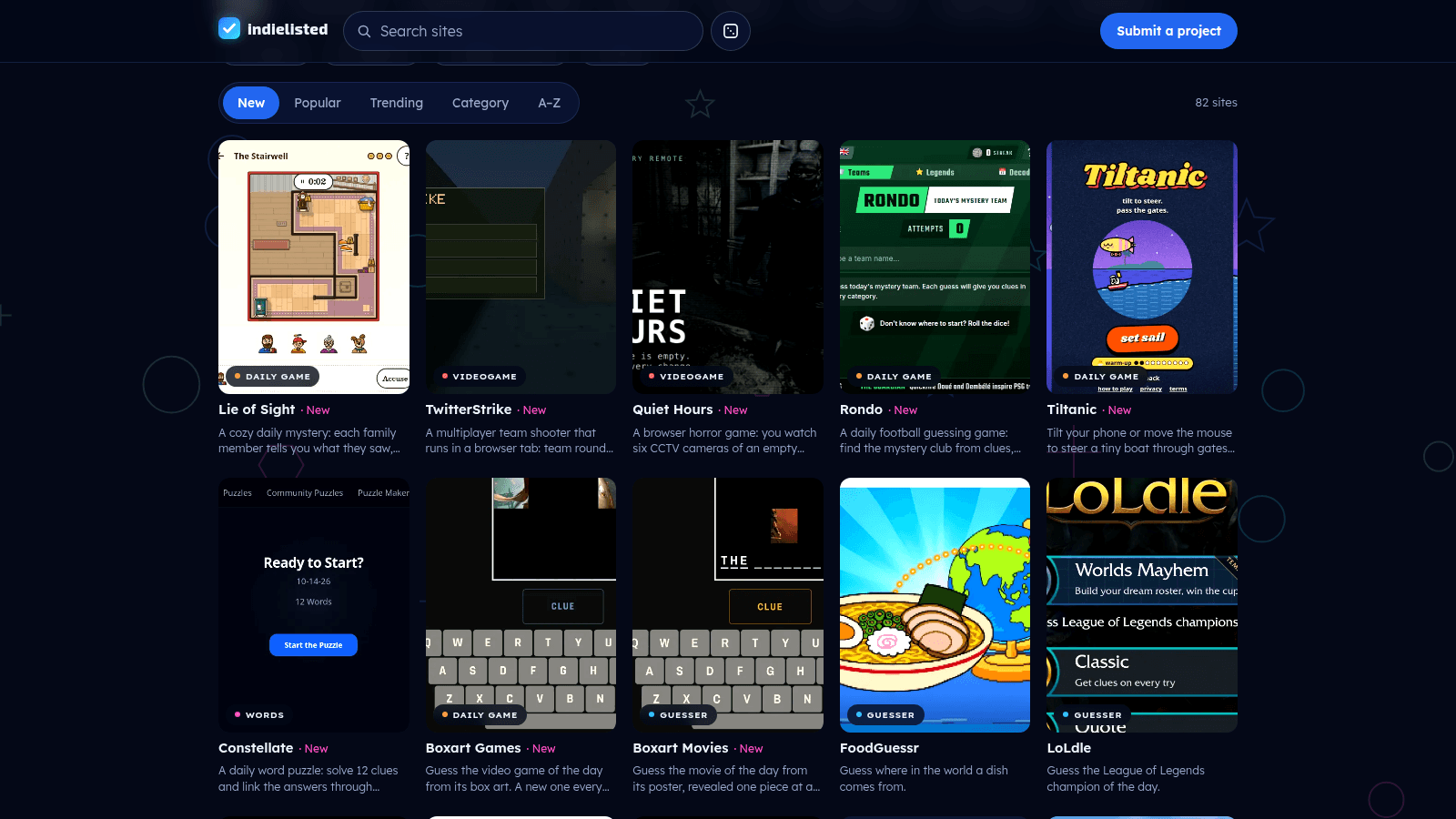Open the Quiet Hours preview thumbnail
Viewport: 1456px width, 819px height.
[728, 267]
